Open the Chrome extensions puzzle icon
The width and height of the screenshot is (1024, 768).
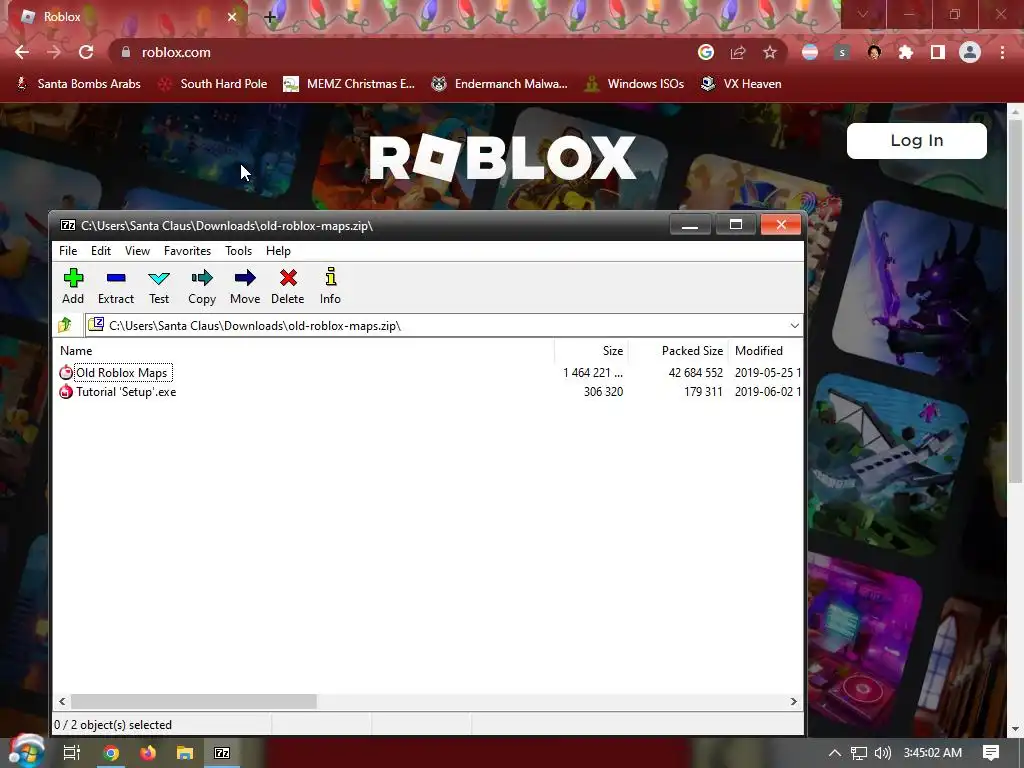(906, 52)
